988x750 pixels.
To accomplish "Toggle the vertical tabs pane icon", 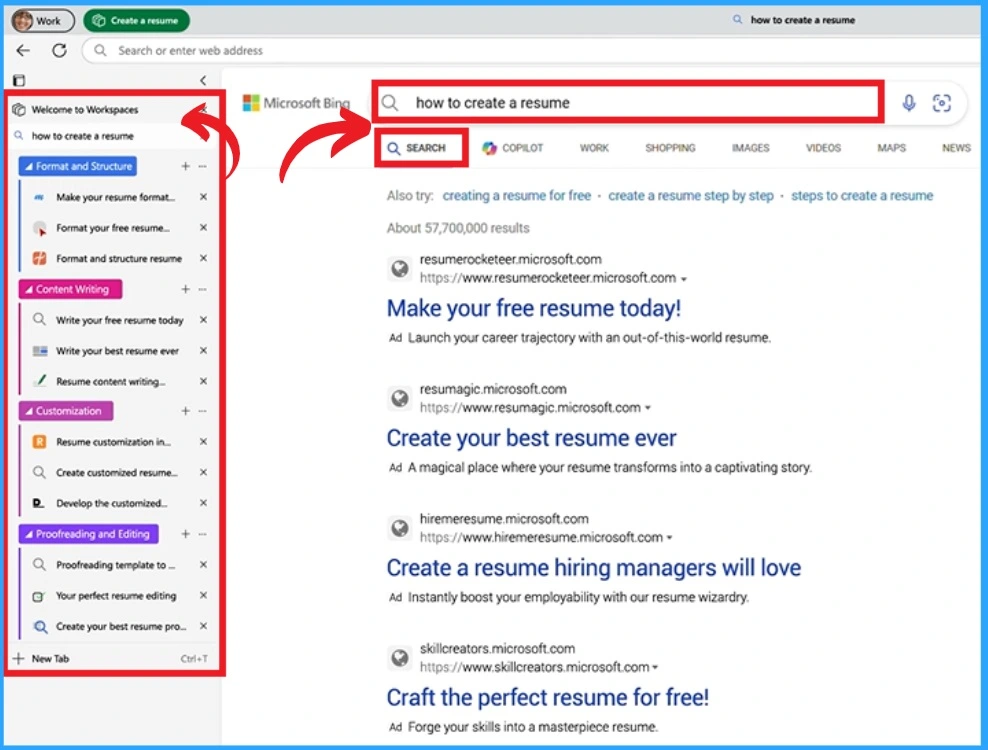I will (x=19, y=80).
